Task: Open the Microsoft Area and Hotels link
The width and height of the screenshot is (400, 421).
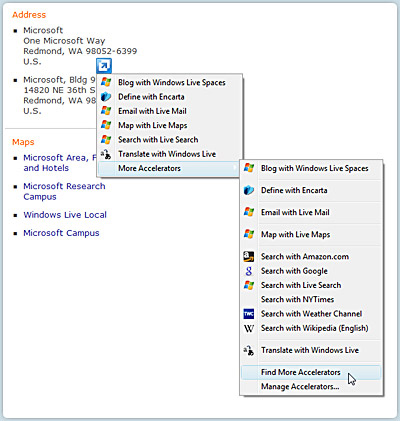Action: coord(60,163)
